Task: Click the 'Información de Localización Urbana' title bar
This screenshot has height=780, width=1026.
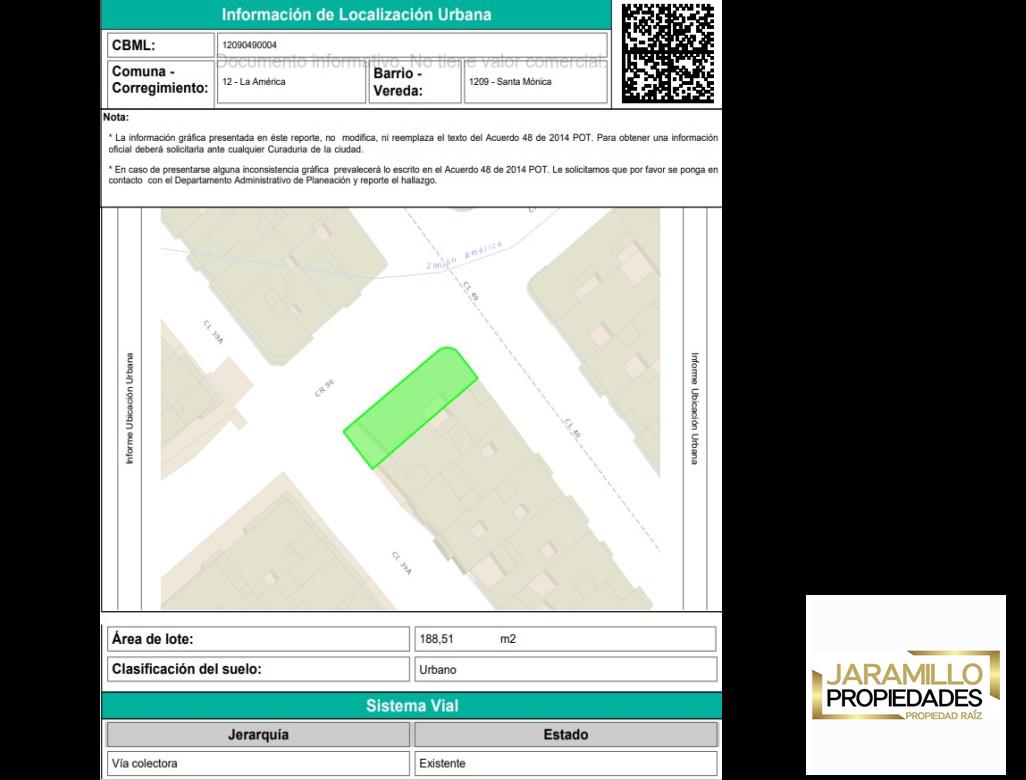Action: [356, 15]
